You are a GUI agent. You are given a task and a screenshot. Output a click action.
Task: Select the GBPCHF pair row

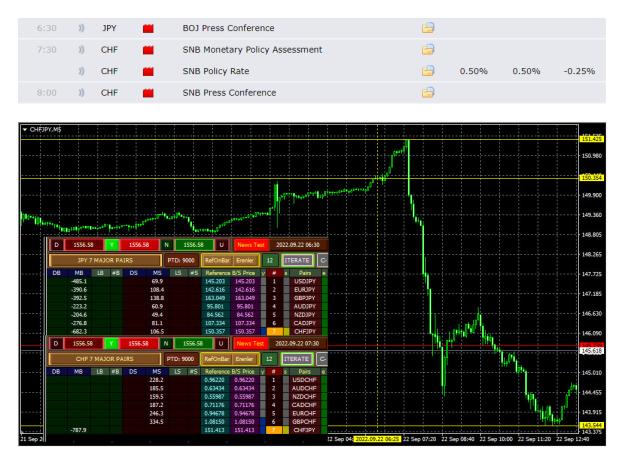(304, 422)
